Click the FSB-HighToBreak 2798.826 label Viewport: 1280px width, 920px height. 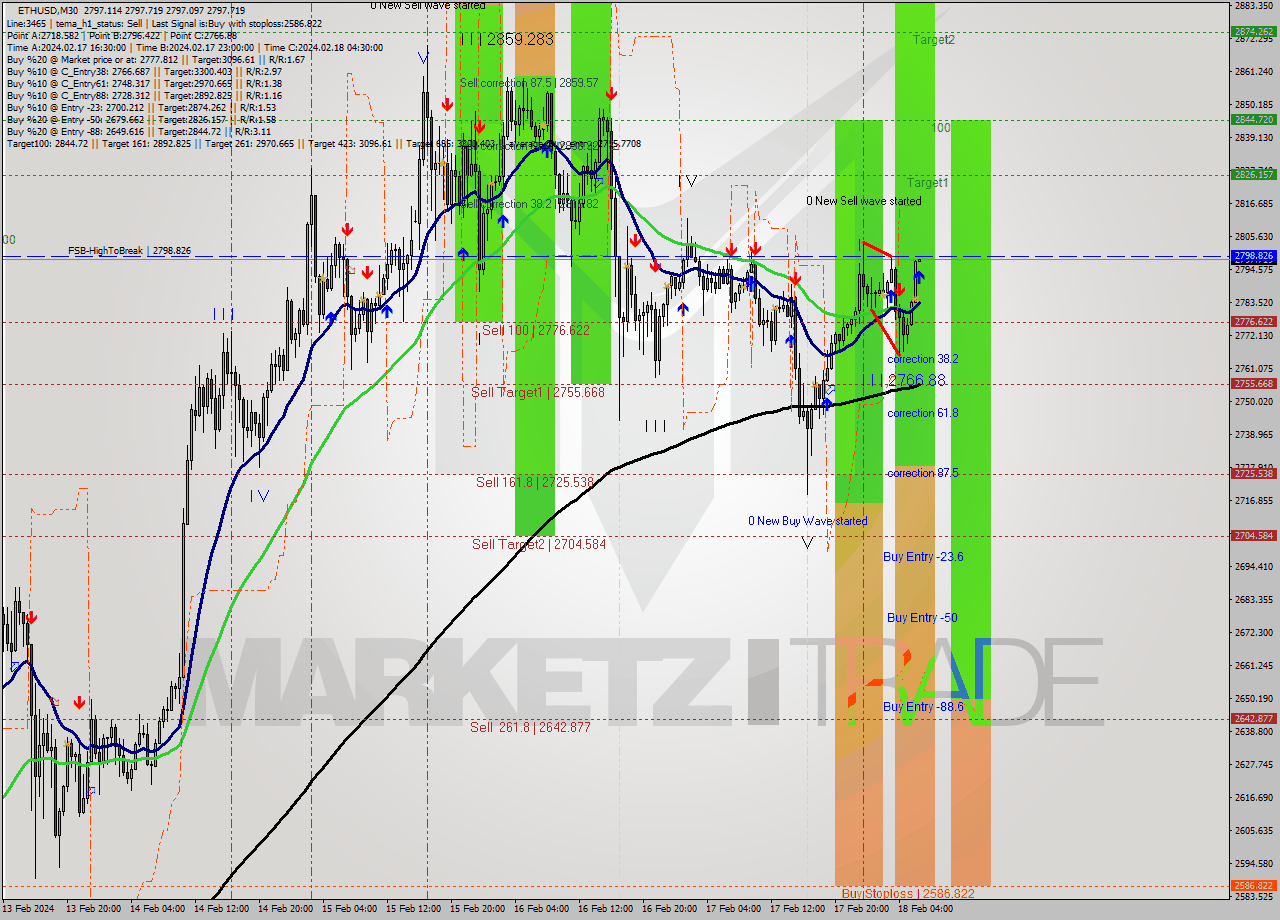point(129,250)
